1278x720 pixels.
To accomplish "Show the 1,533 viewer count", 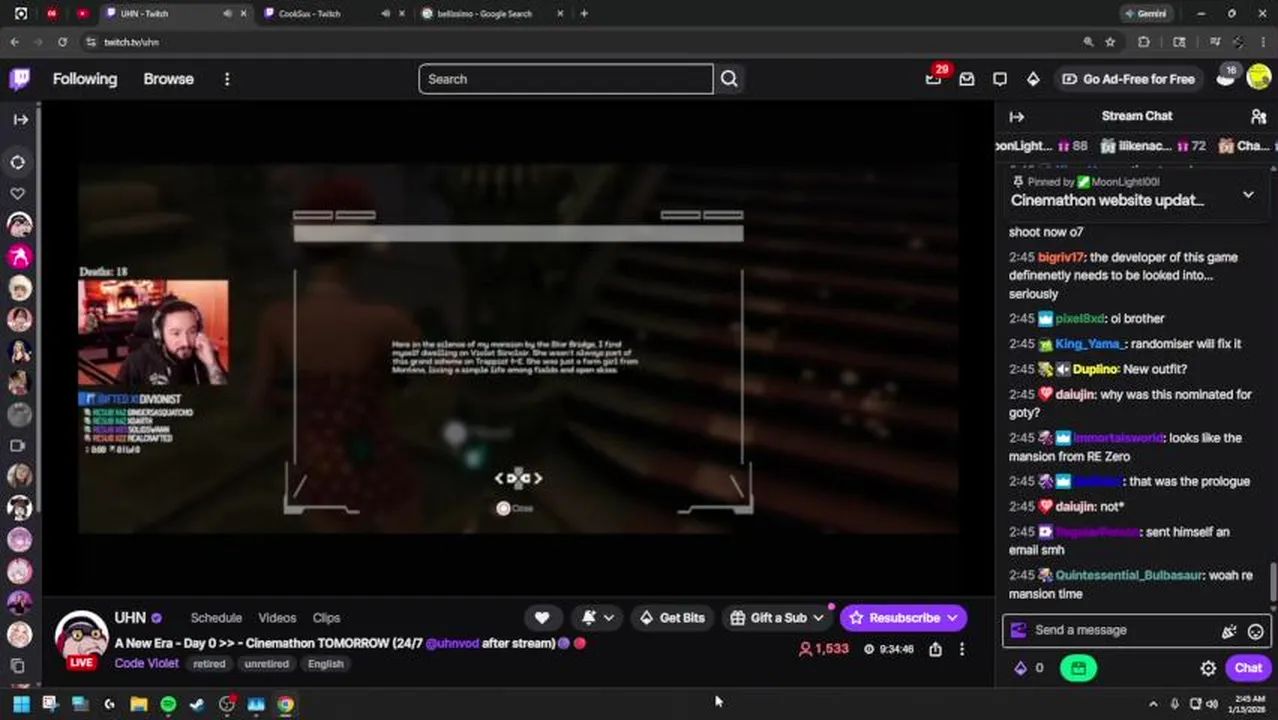I will click(823, 649).
